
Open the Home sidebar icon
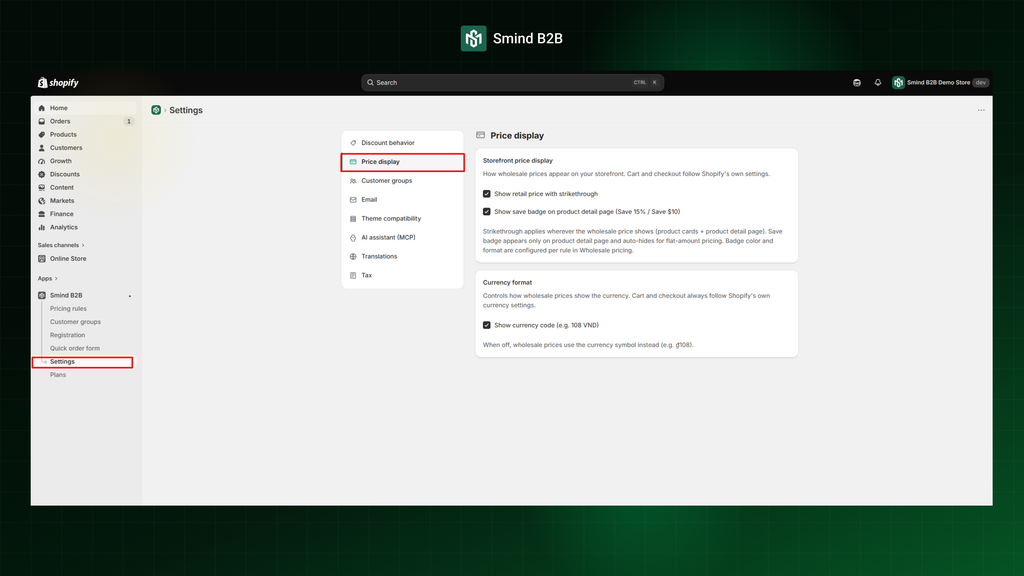[42, 108]
